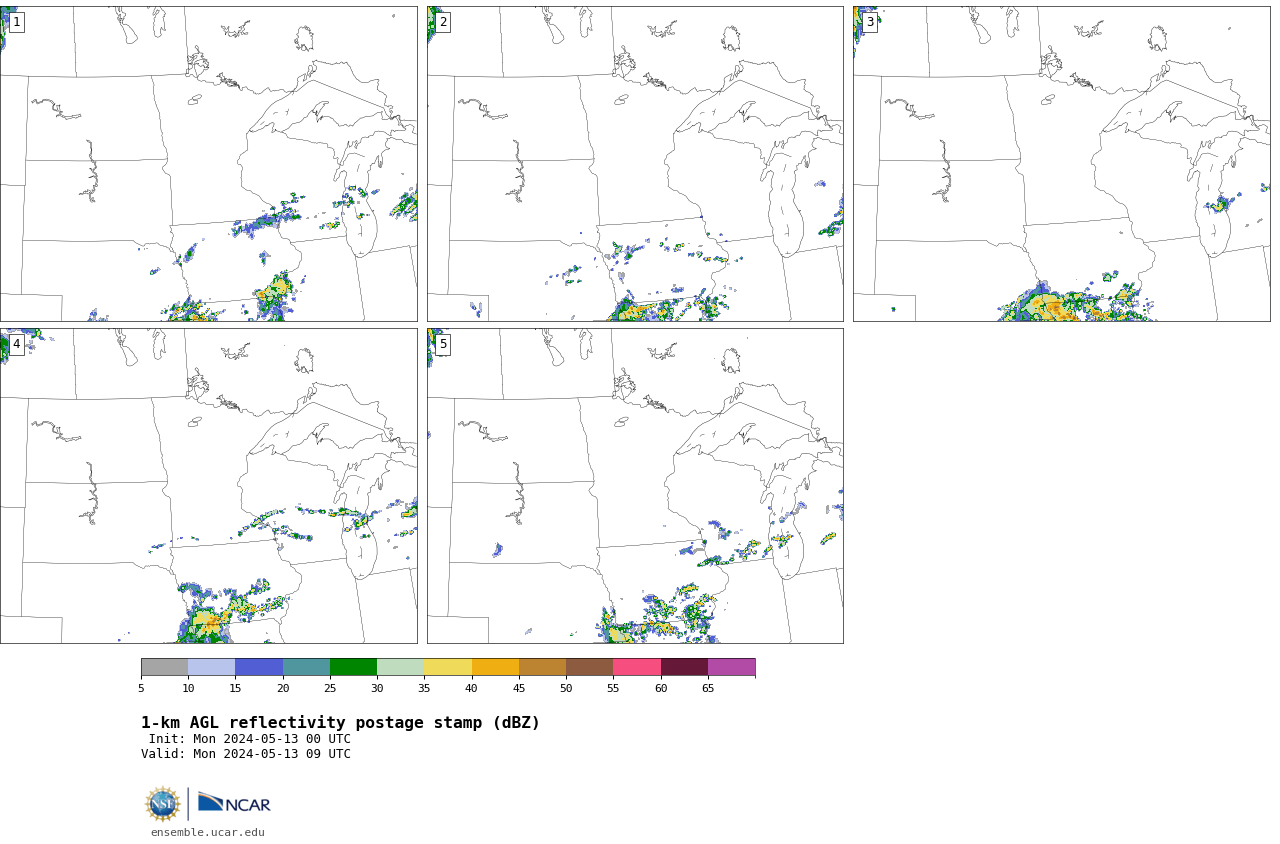Open ensemble member 3 reflectivity map

[x=1061, y=164]
